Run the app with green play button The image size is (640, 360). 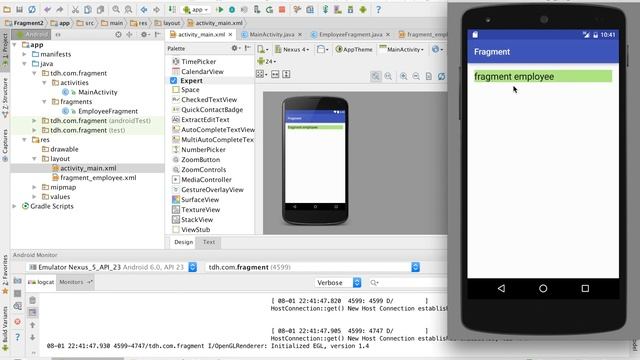click(220, 9)
